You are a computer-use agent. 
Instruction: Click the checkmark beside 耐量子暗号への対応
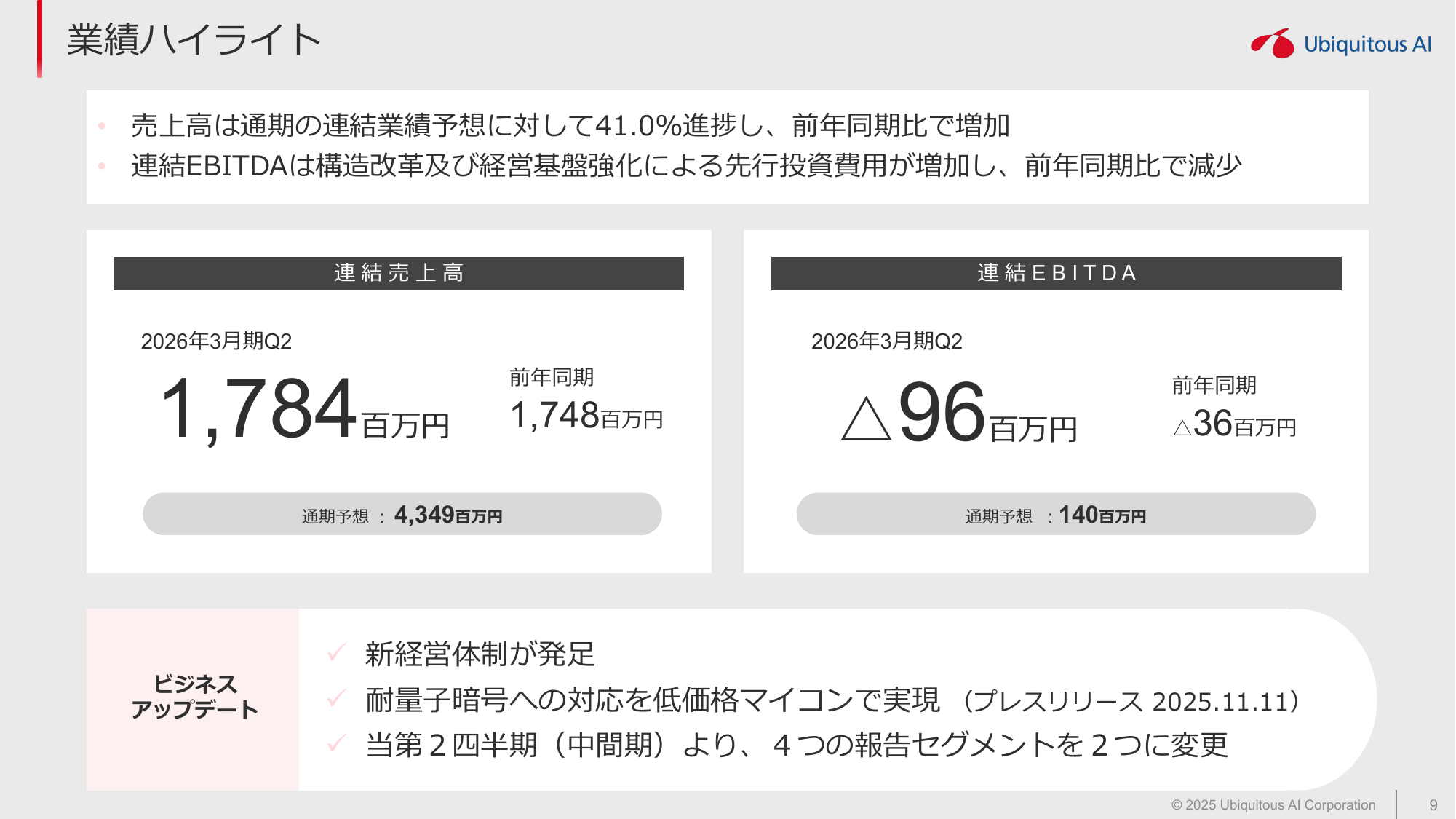point(336,699)
